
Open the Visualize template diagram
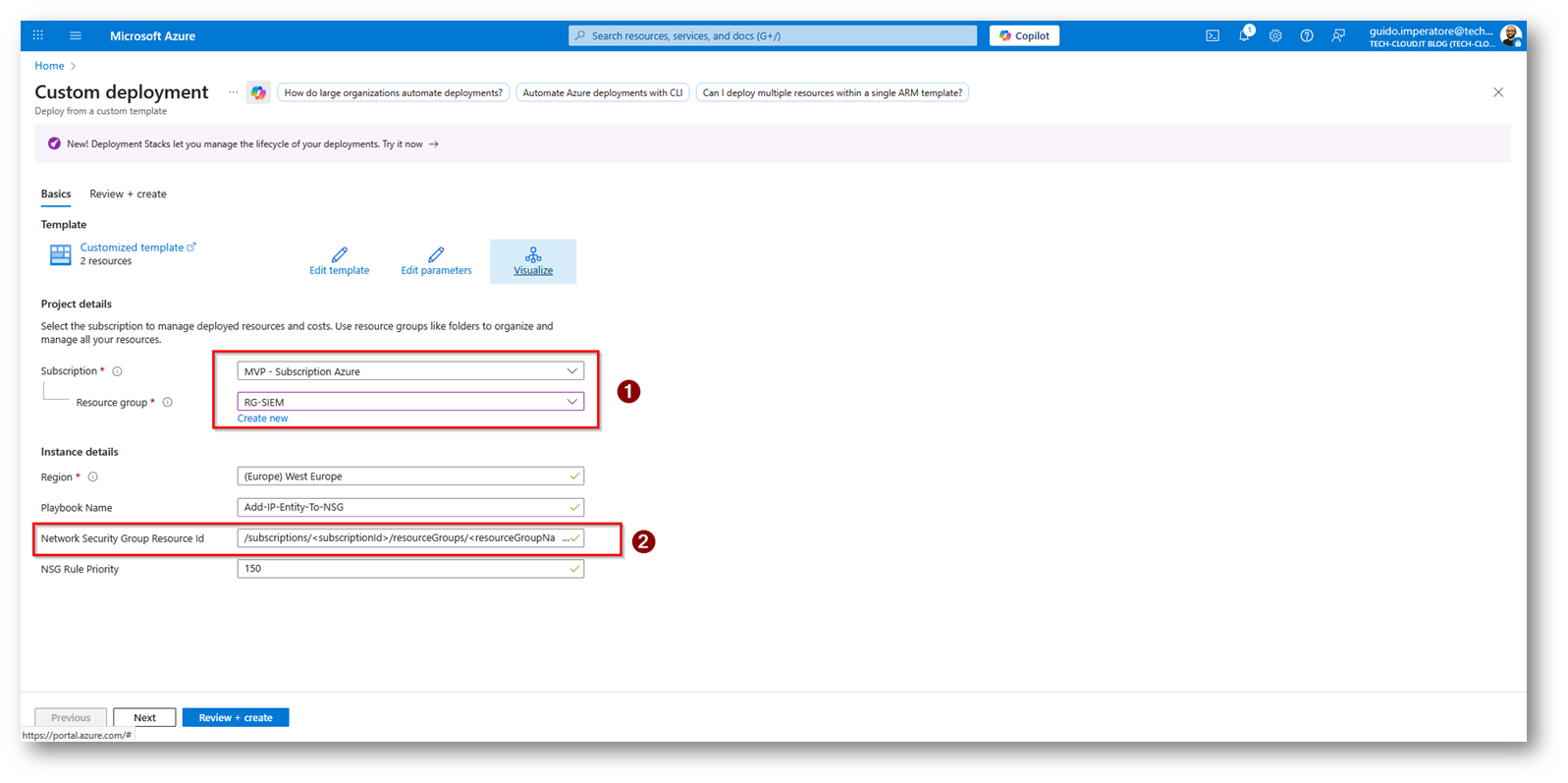533,261
